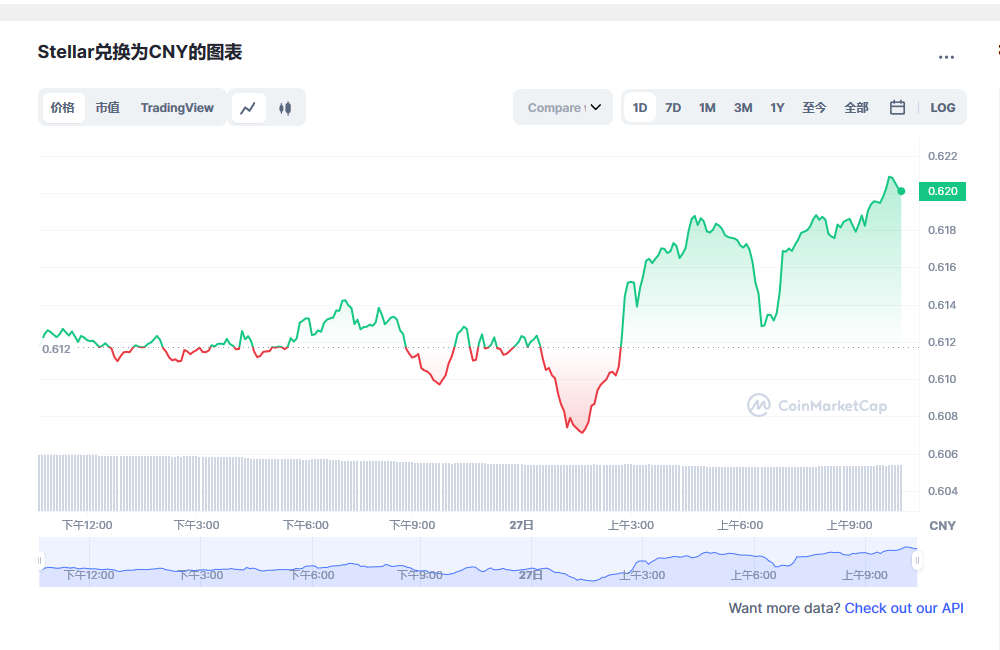Image resolution: width=1000 pixels, height=650 pixels.
Task: Select the 1M time range
Action: [x=707, y=108]
